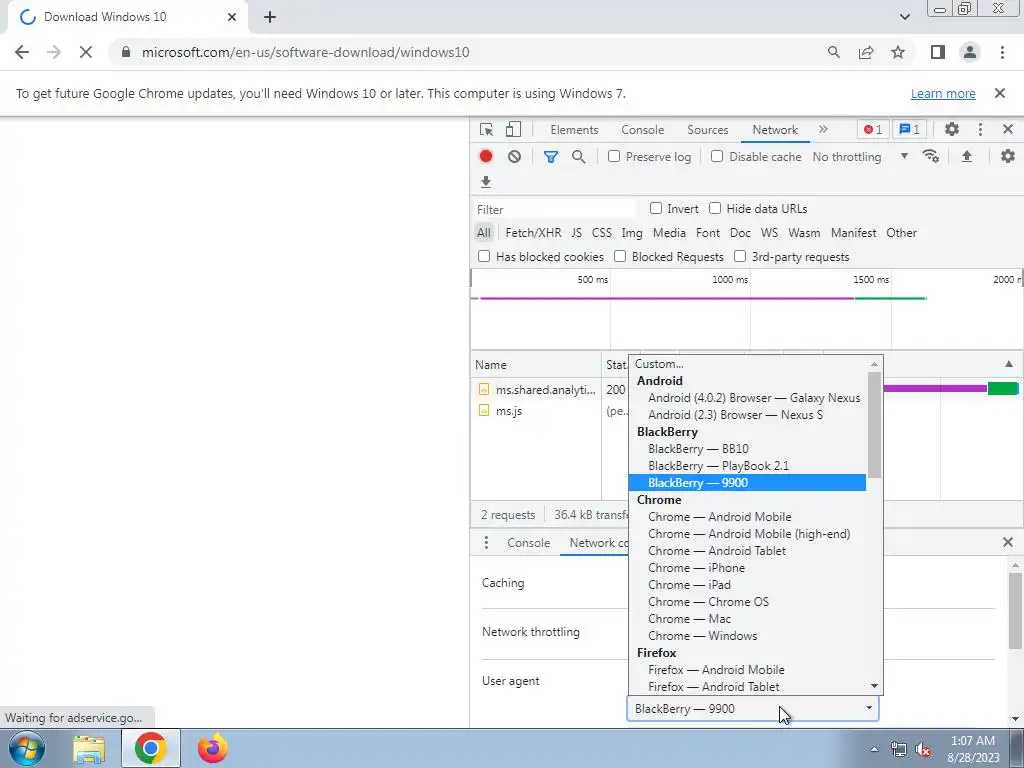Check 3rd-party requests checkbox
Viewport: 1024px width, 768px height.
point(740,257)
